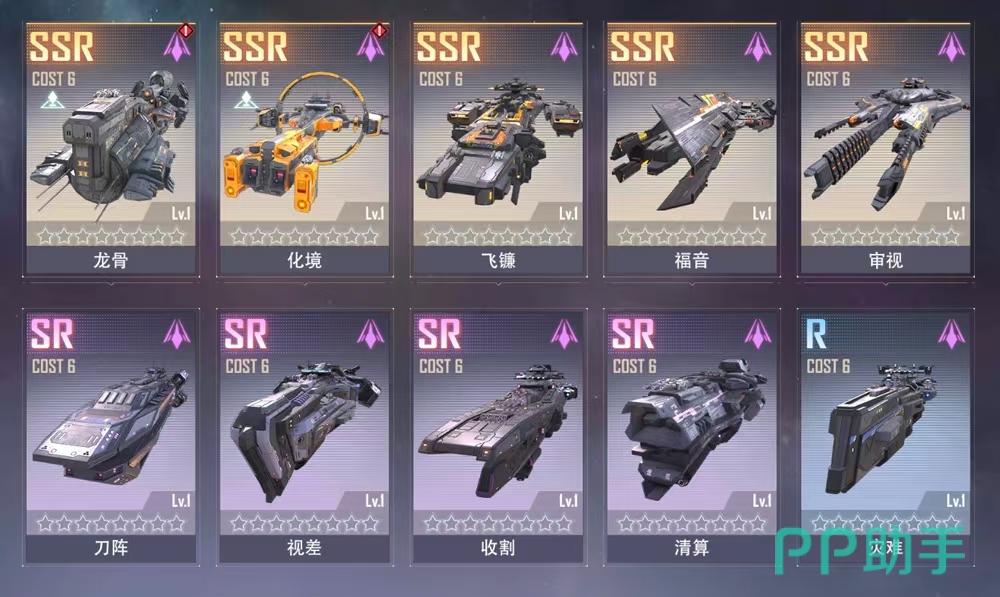Open the 飞镰 ship name label
Screen dimensions: 1000x597
498,260
